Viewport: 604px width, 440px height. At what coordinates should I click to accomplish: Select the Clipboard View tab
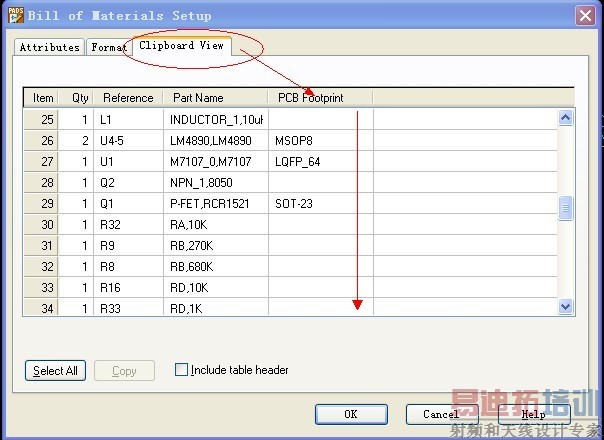coord(181,46)
